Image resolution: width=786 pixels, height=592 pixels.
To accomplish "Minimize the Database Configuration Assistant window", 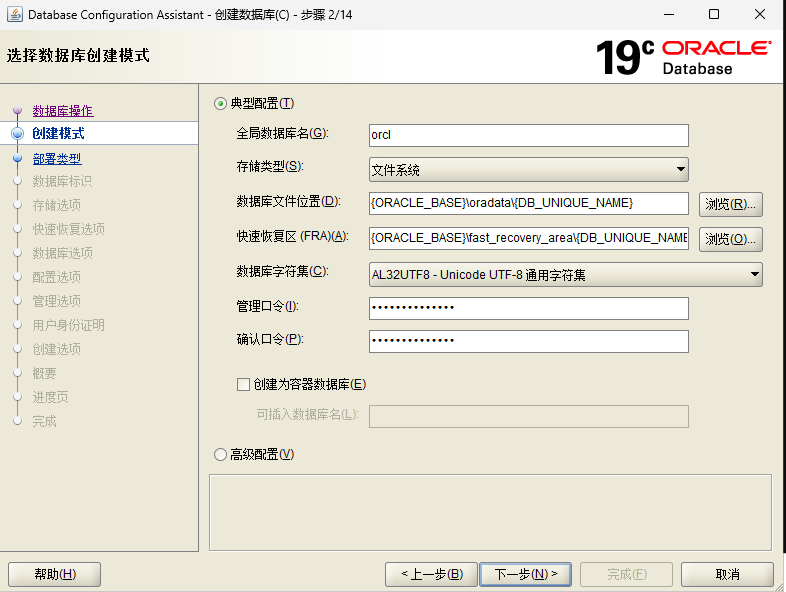I will (x=669, y=14).
